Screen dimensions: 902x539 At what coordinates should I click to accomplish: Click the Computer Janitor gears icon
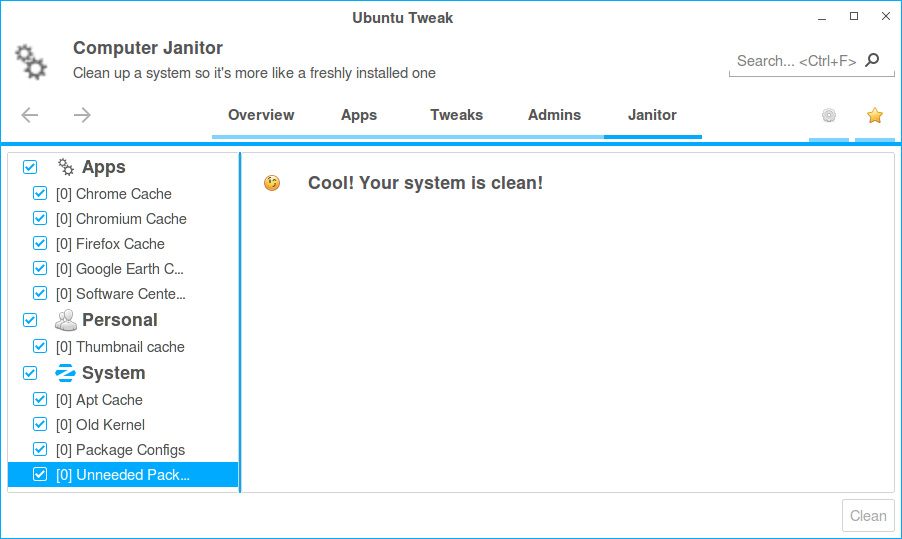point(31,62)
